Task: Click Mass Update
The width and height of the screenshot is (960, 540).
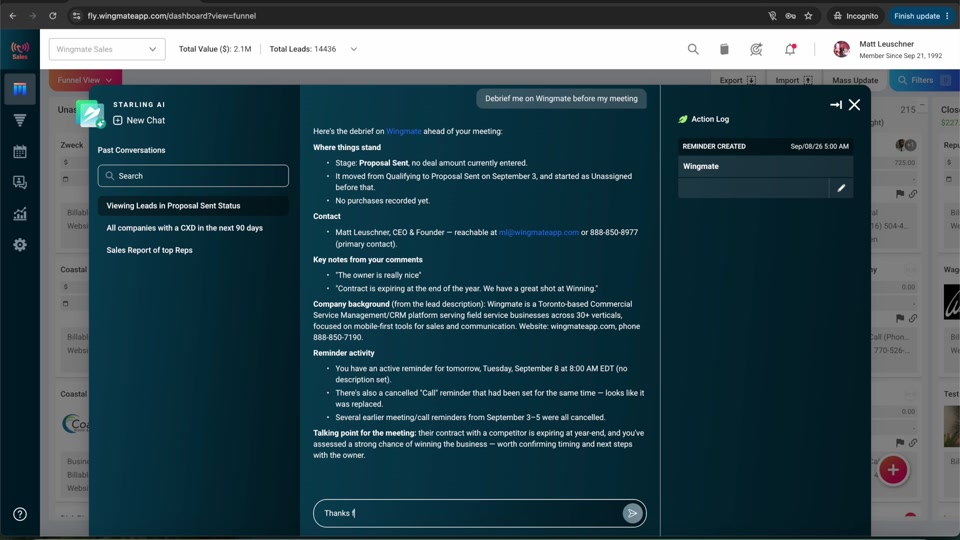Action: coord(855,80)
